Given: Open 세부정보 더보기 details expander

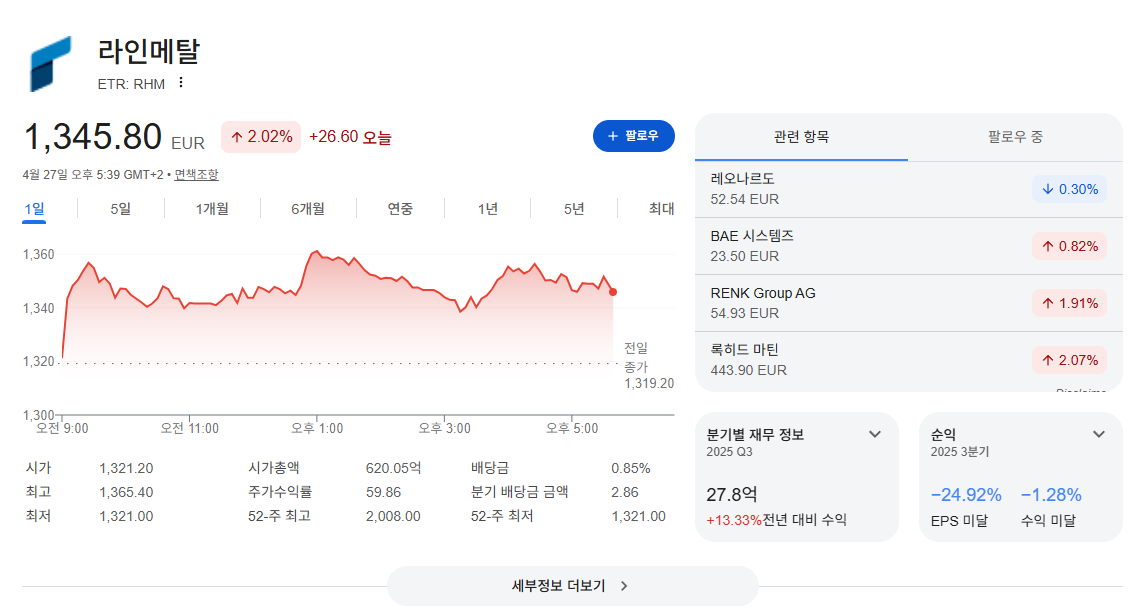Looking at the screenshot, I should click(x=572, y=585).
